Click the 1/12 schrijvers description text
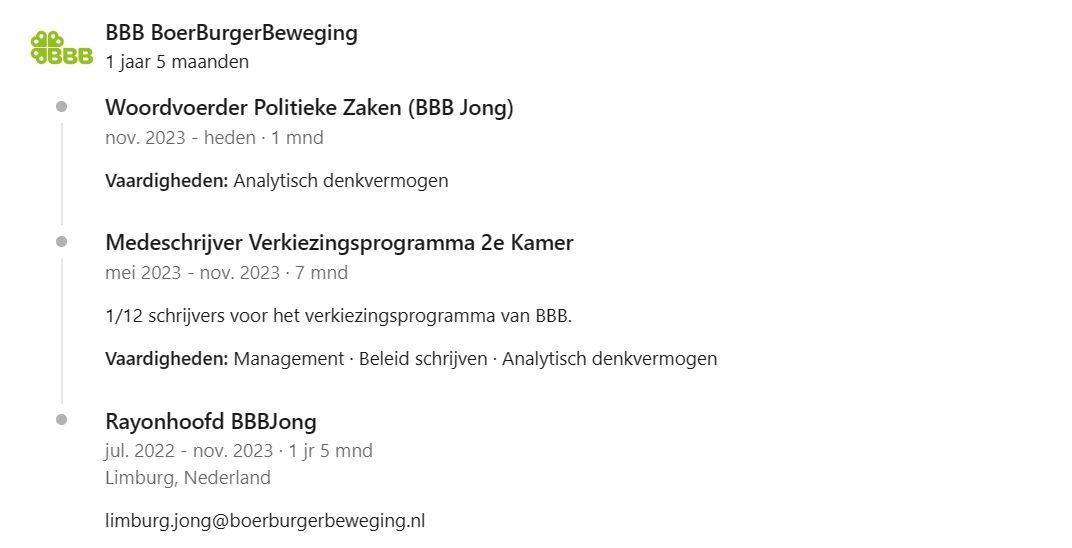The height and width of the screenshot is (548, 1072). (x=338, y=316)
